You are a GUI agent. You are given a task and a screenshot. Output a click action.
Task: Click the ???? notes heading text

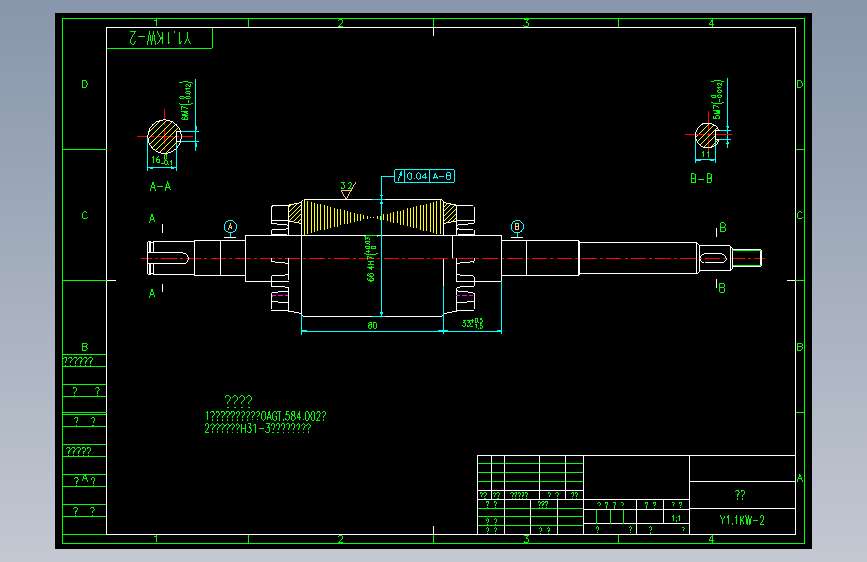coord(238,400)
